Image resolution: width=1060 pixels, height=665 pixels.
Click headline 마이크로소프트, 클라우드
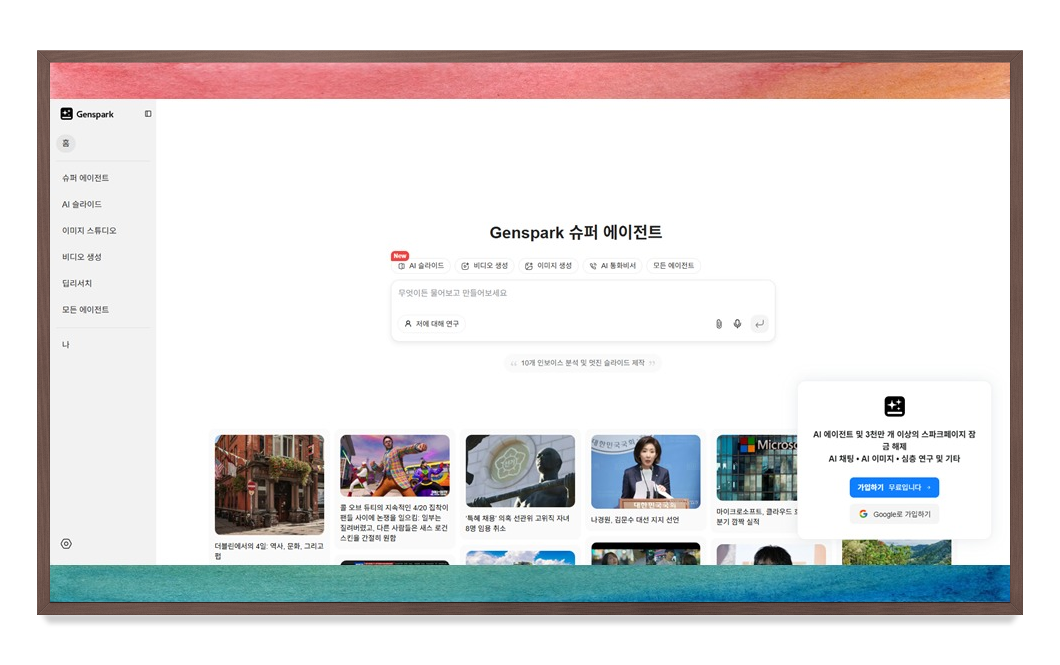757,516
